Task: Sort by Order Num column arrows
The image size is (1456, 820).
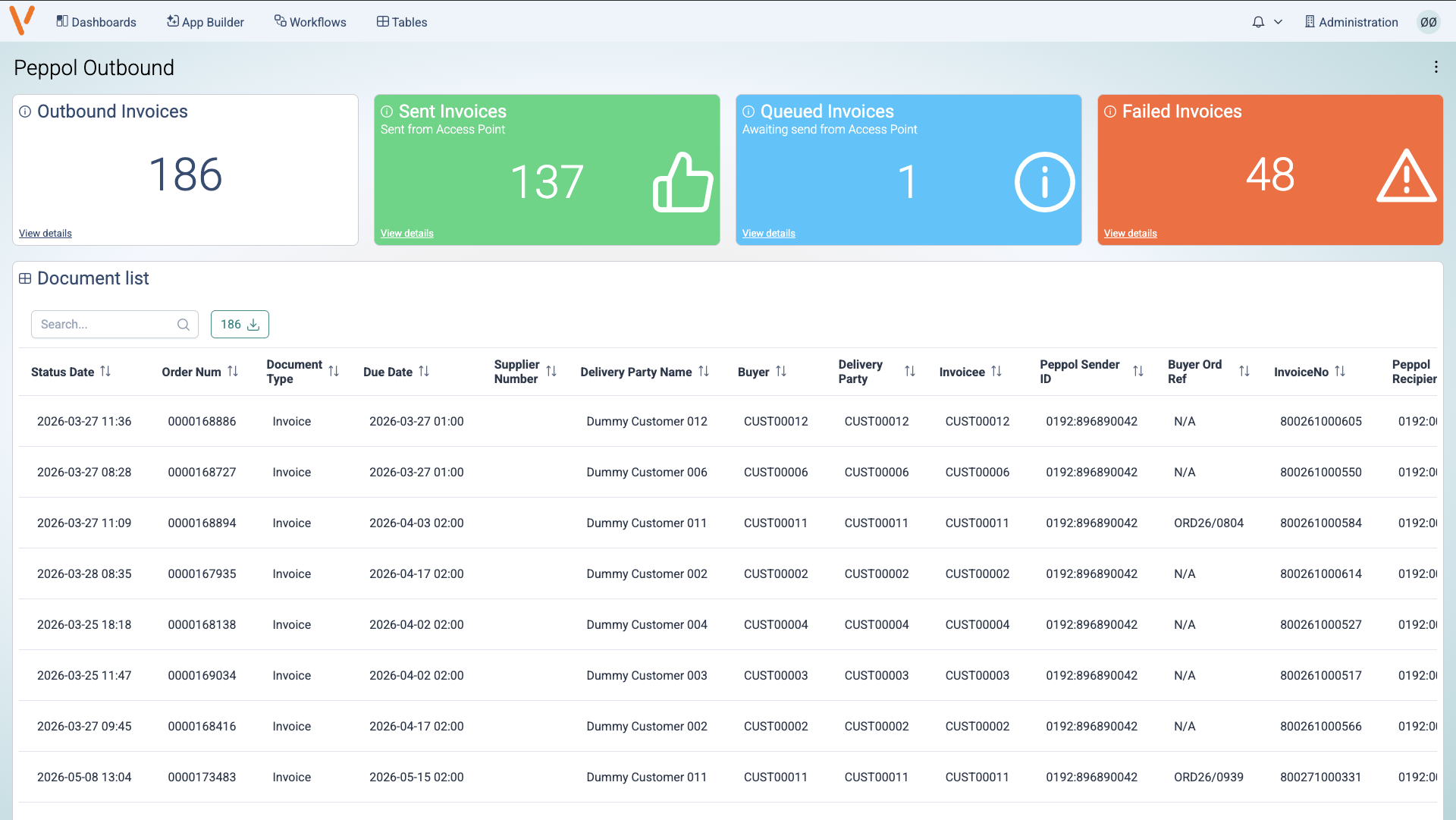Action: [233, 371]
